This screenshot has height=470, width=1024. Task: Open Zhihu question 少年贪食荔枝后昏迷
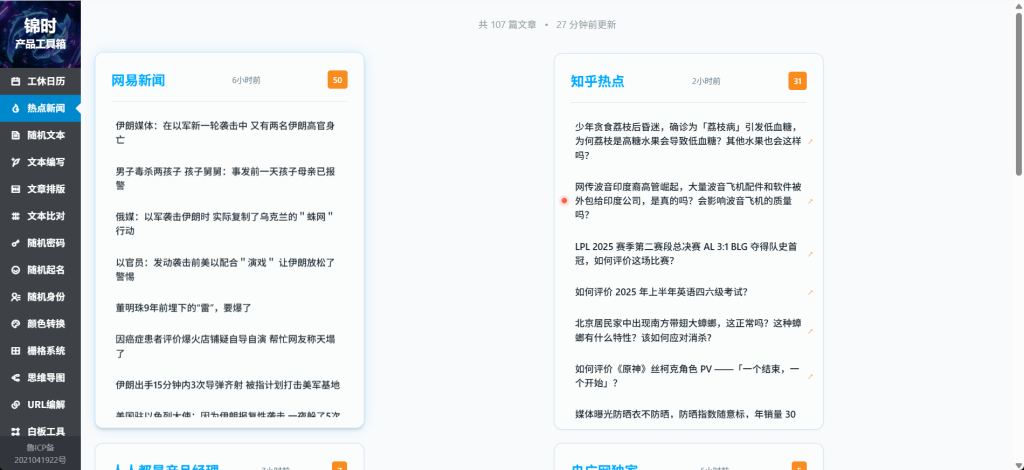point(688,141)
